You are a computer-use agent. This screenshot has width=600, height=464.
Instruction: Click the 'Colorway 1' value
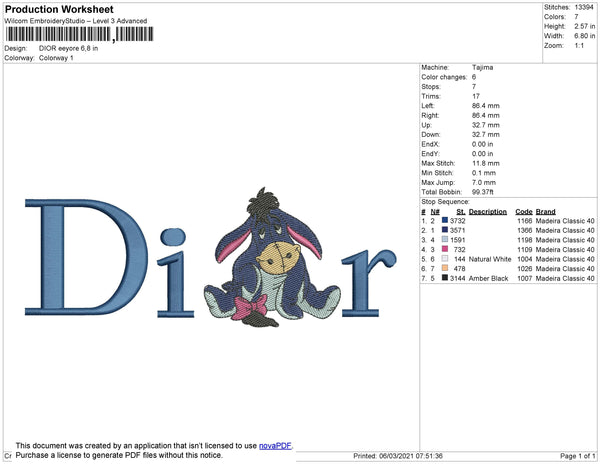pos(56,58)
